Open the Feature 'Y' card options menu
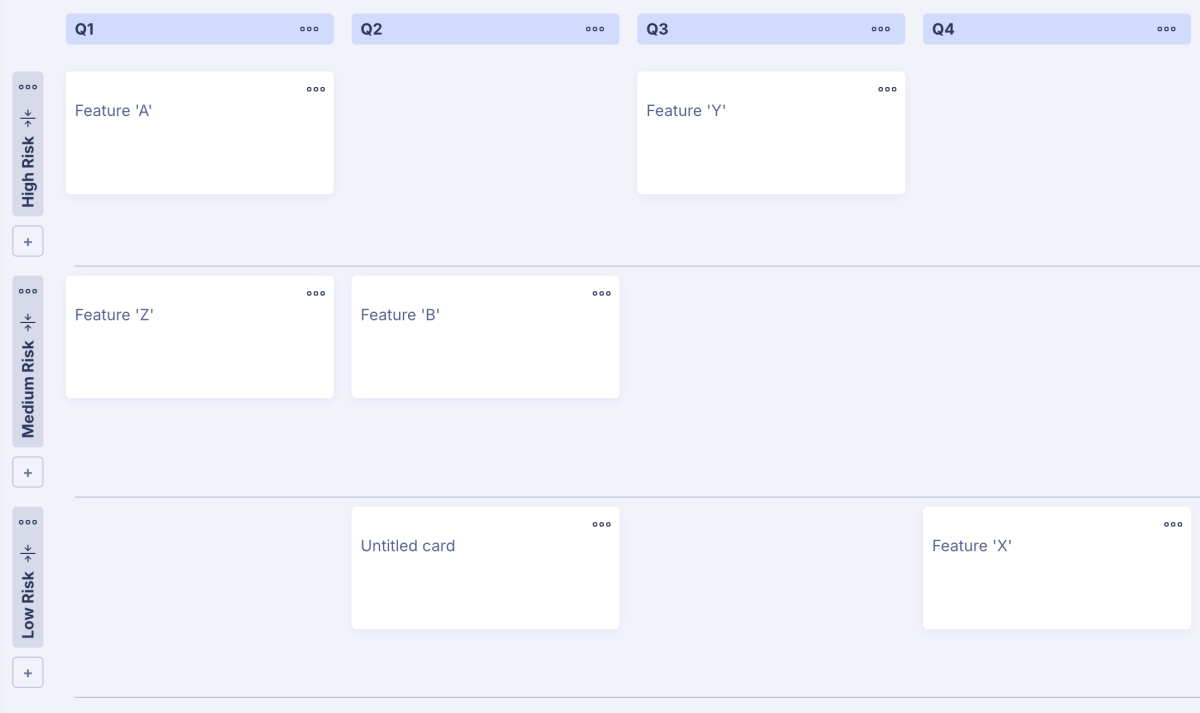 [888, 89]
